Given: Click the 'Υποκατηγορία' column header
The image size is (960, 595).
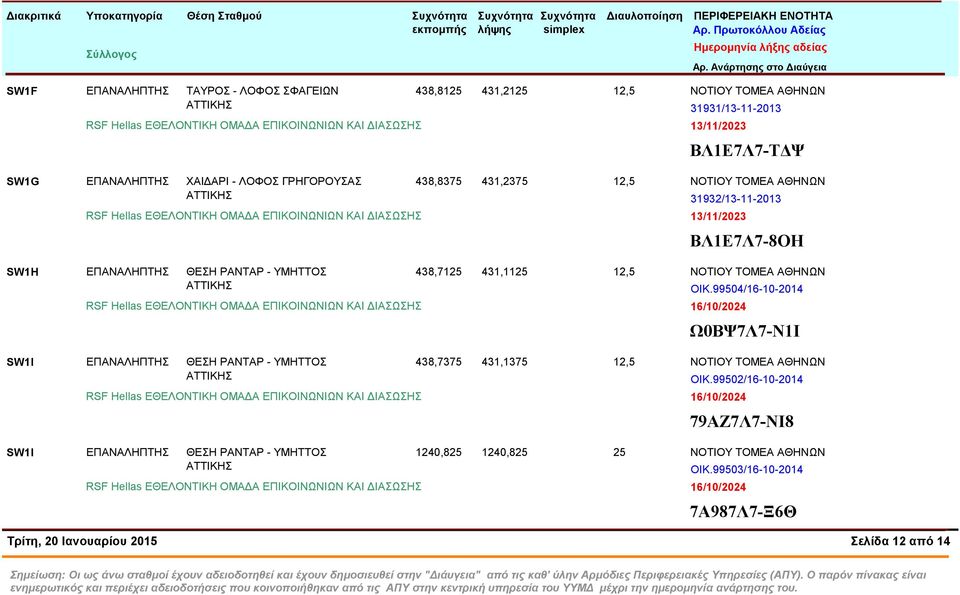Looking at the screenshot, I should coord(124,16).
